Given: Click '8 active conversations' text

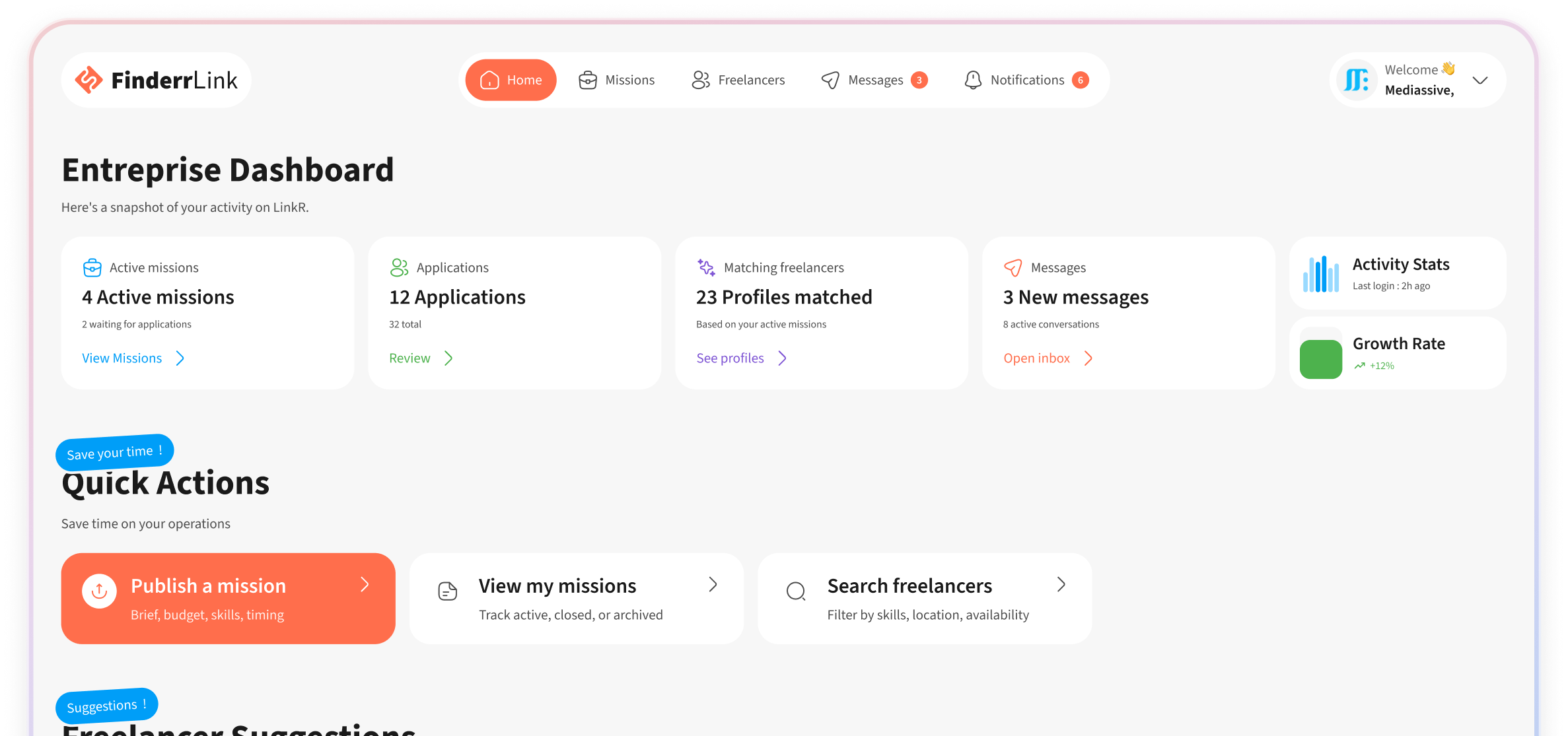Looking at the screenshot, I should click(x=1051, y=324).
